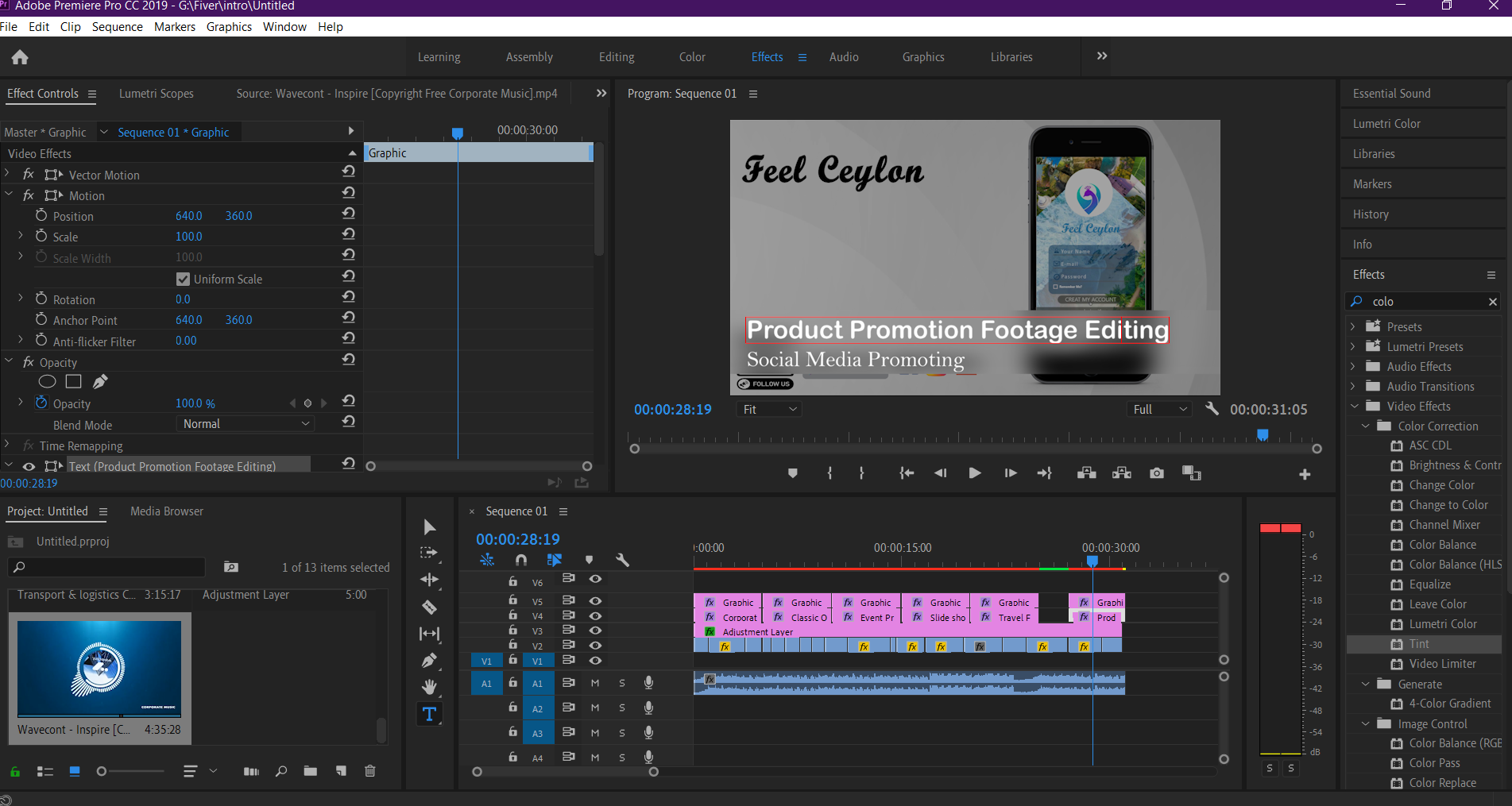Enable Snap in the timeline
The width and height of the screenshot is (1512, 806).
(520, 560)
